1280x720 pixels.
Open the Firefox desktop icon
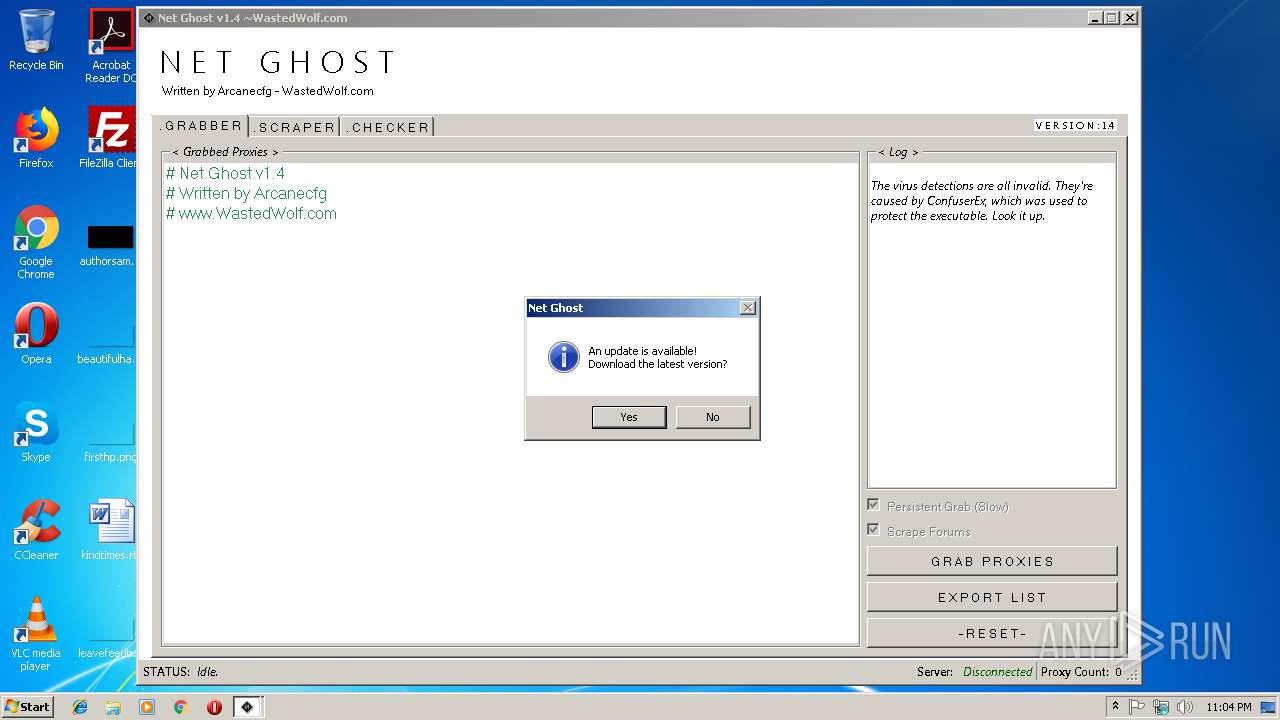(x=36, y=138)
